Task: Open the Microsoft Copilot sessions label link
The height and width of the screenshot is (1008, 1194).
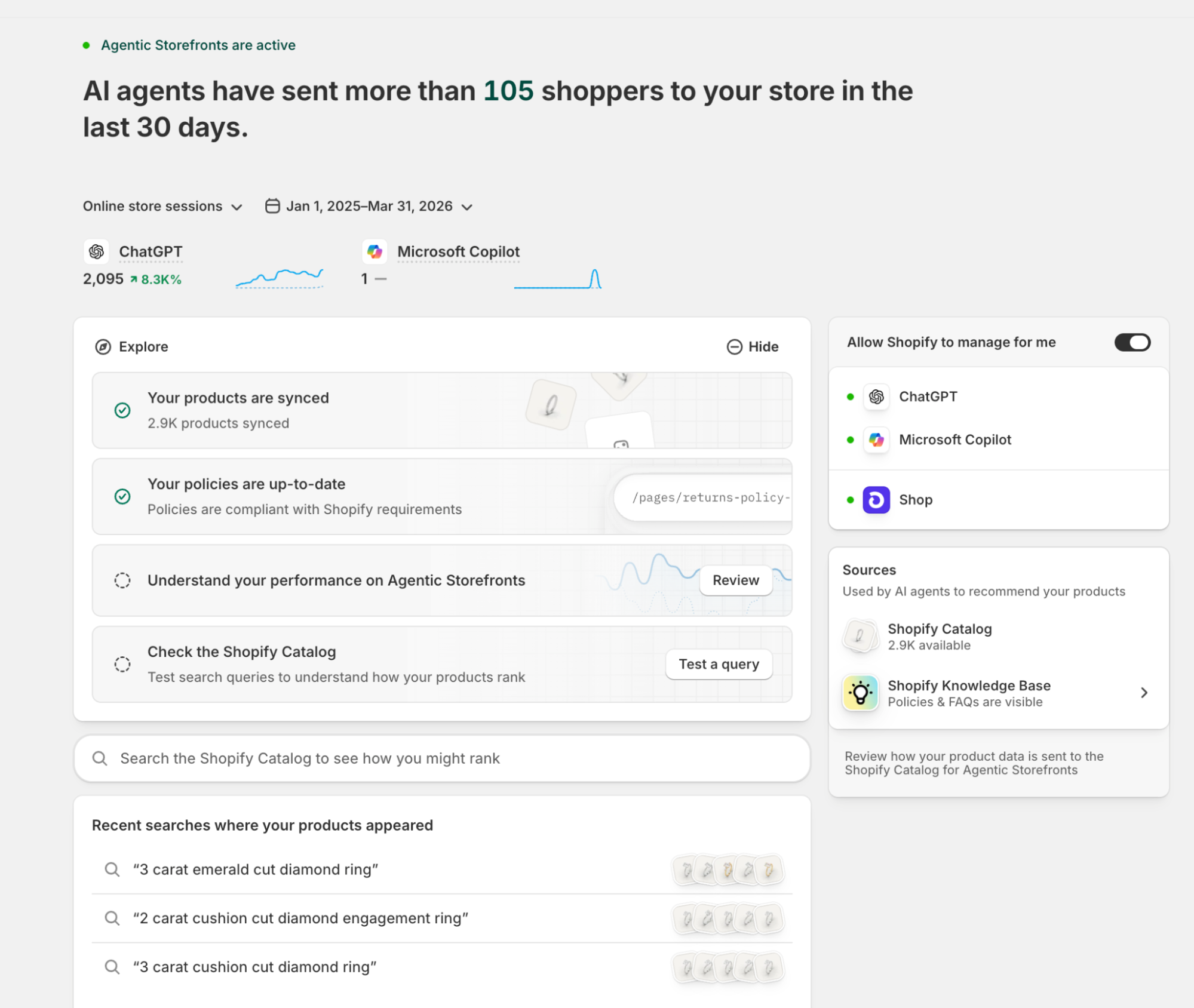Action: pos(458,252)
